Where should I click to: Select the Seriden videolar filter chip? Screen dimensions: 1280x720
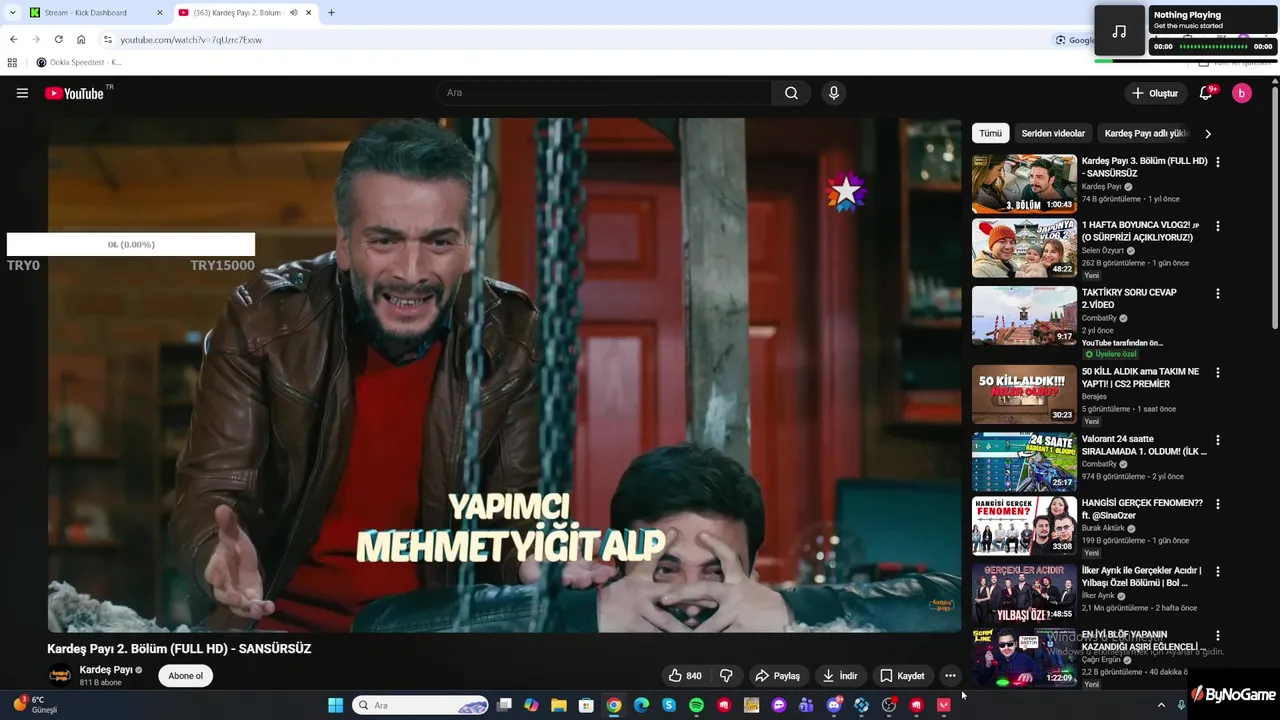pos(1053,133)
